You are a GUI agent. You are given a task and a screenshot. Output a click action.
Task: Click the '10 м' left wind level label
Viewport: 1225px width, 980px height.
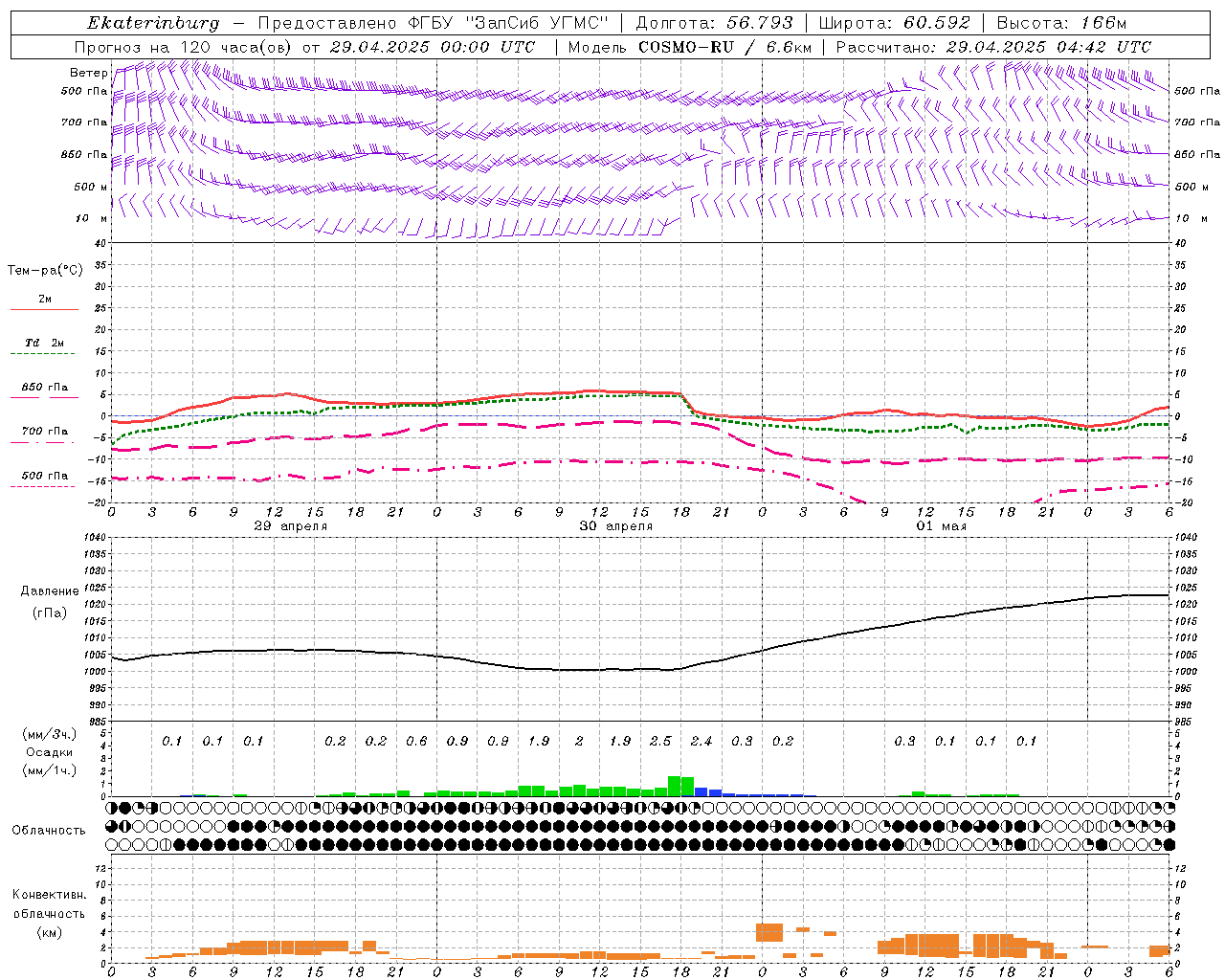92,219
